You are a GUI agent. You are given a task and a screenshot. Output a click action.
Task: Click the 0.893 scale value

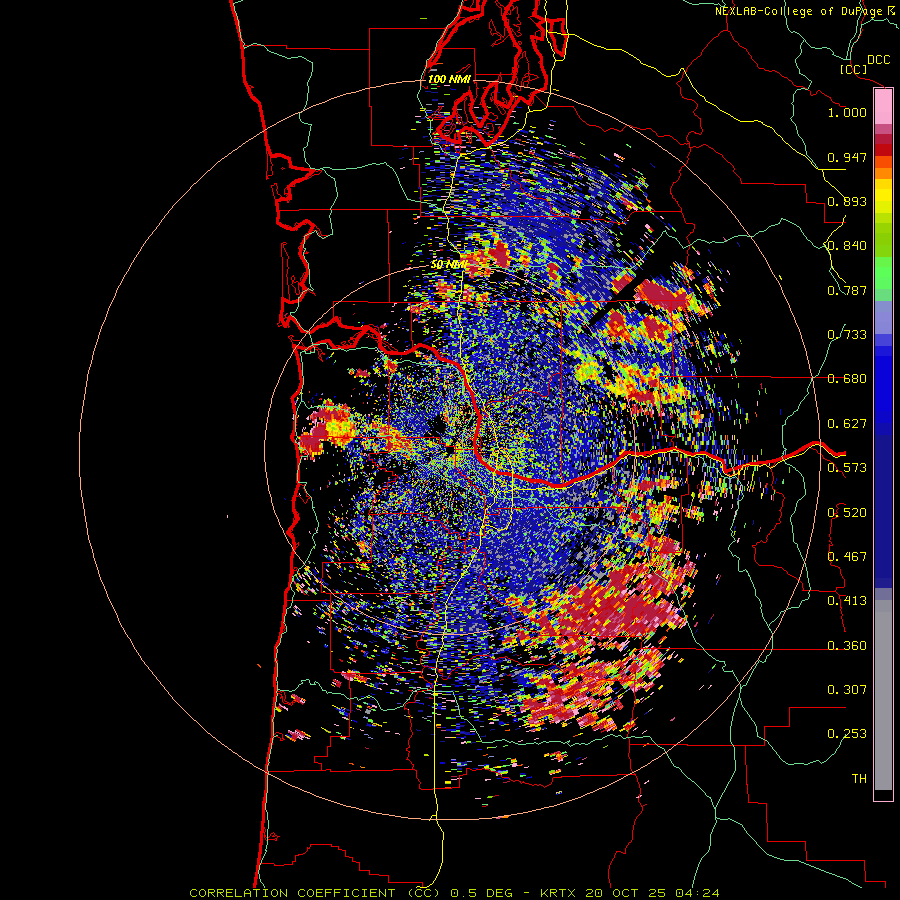pos(847,201)
